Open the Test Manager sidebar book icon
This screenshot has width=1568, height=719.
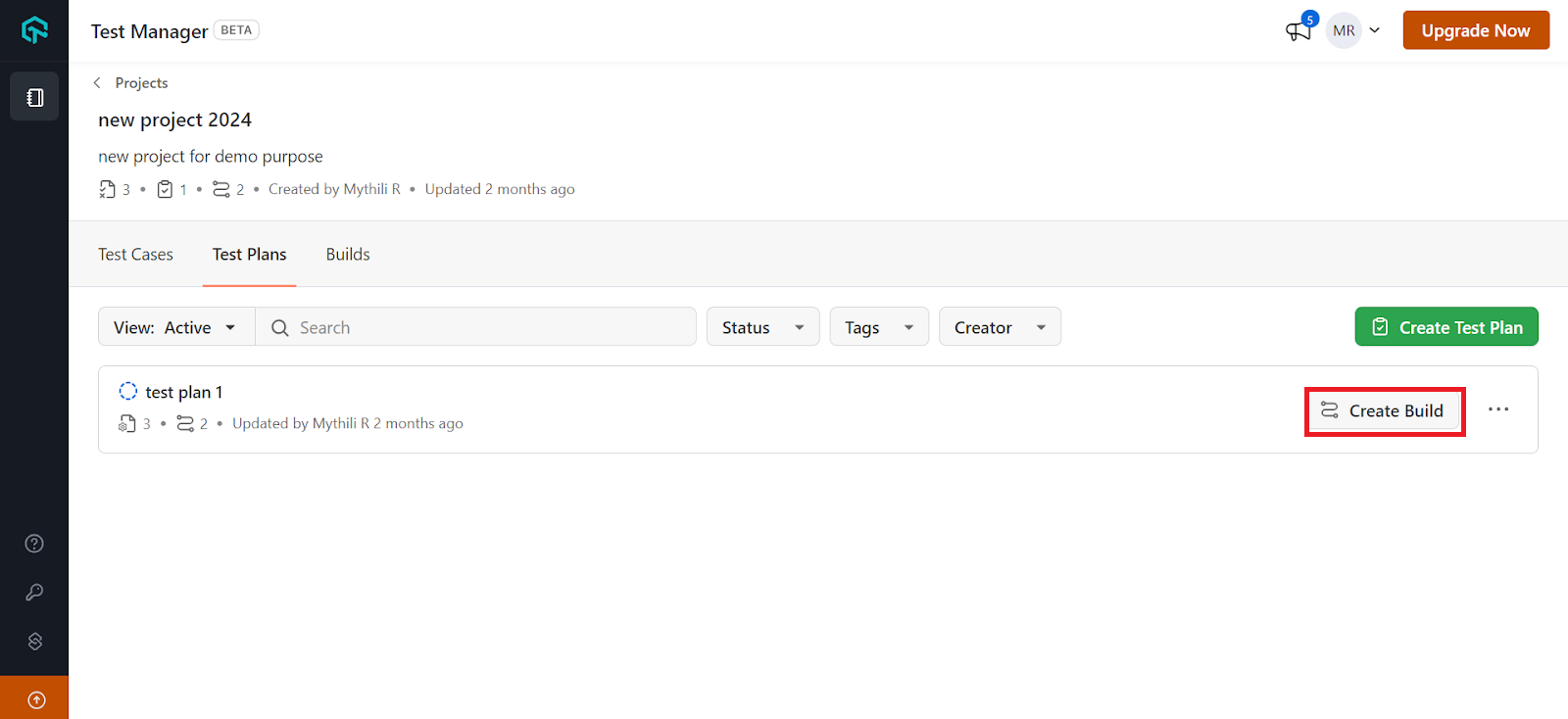(34, 97)
